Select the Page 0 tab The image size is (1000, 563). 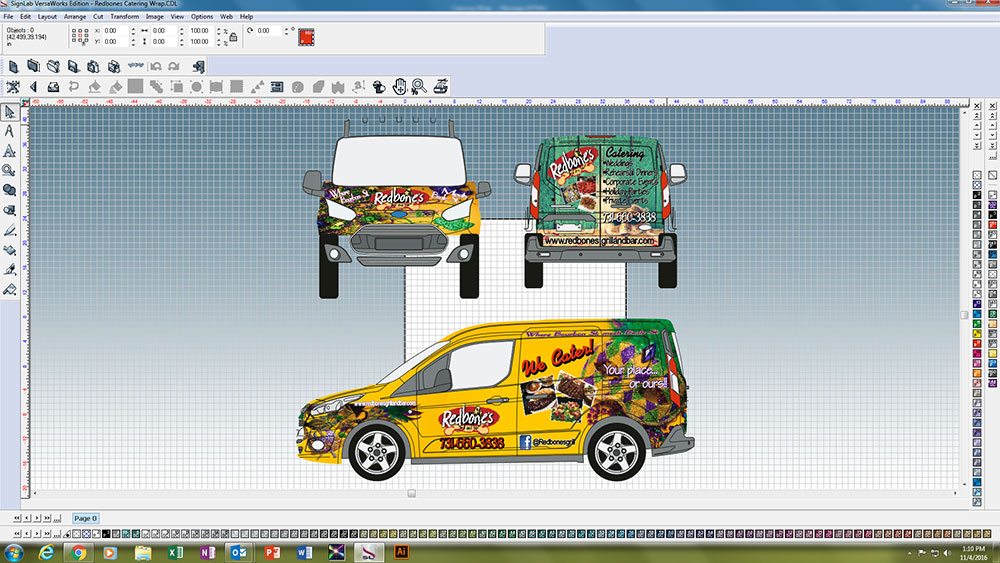tap(85, 518)
